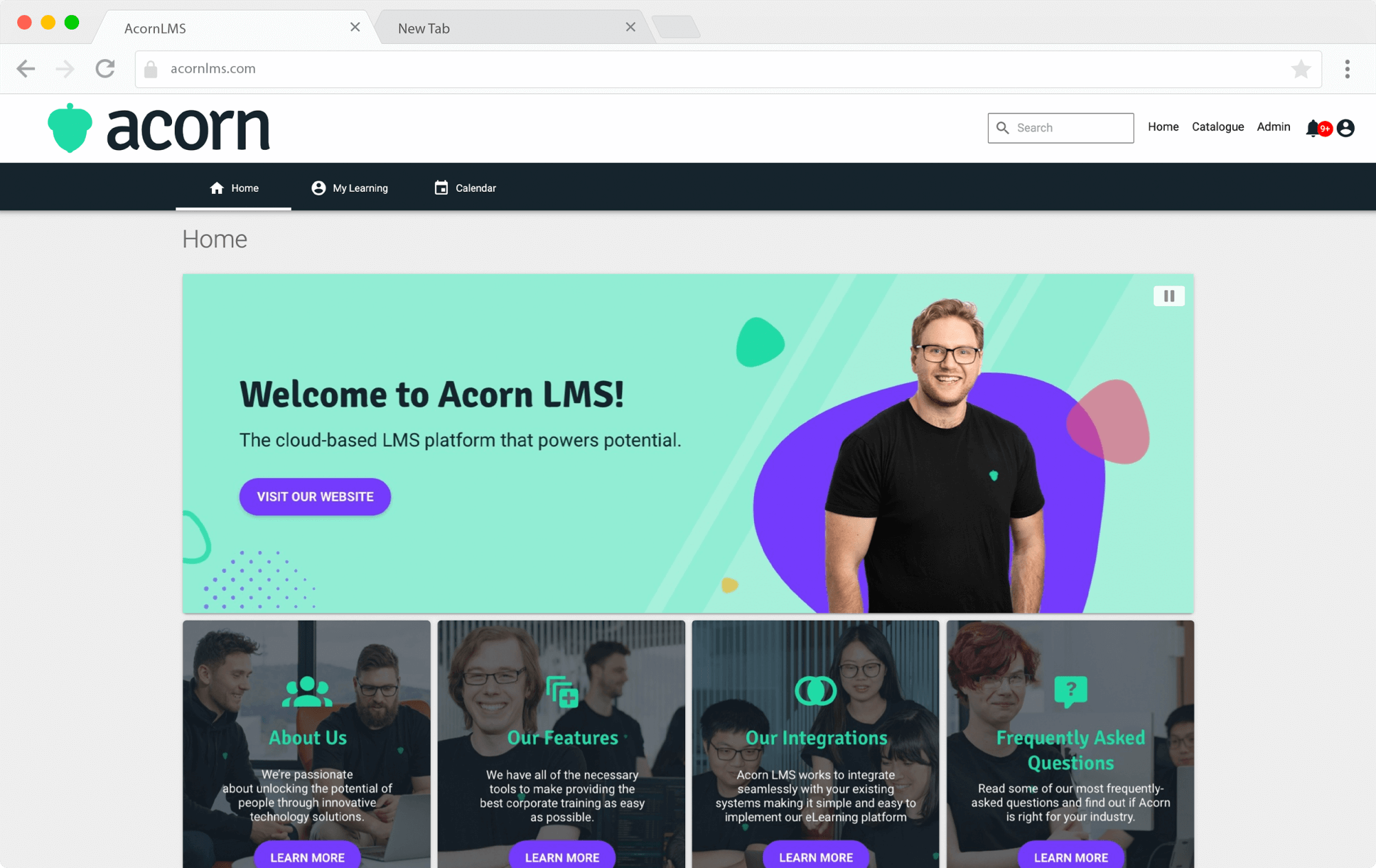Viewport: 1376px width, 868px height.
Task: Click the Visit Our Website button
Action: point(314,497)
